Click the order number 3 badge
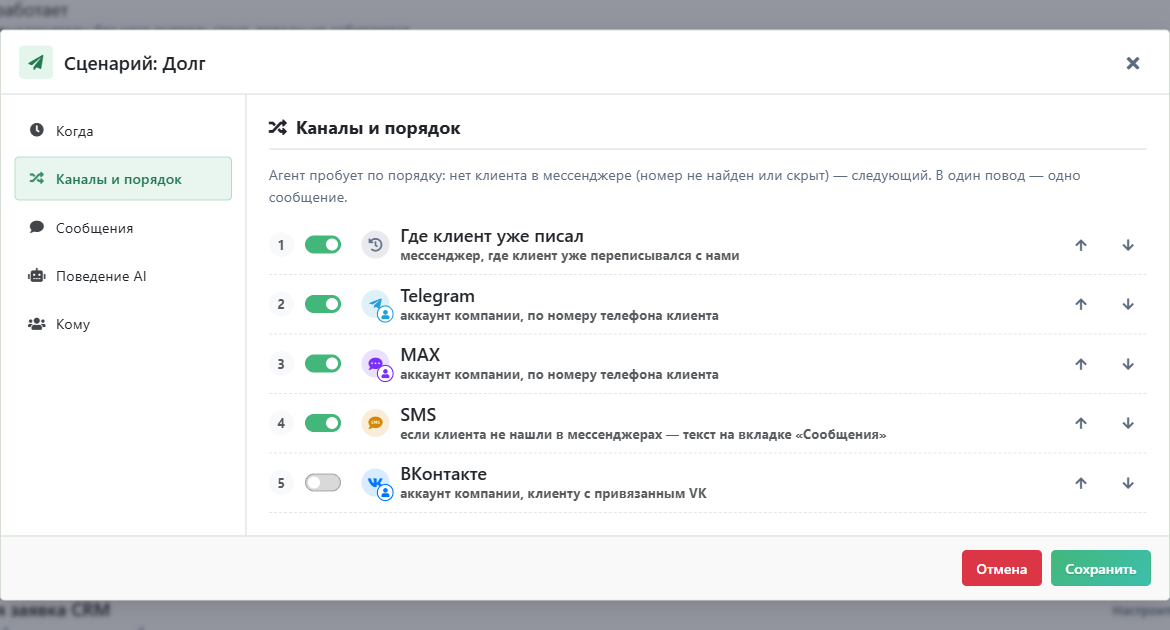This screenshot has height=630, width=1170. coord(281,364)
